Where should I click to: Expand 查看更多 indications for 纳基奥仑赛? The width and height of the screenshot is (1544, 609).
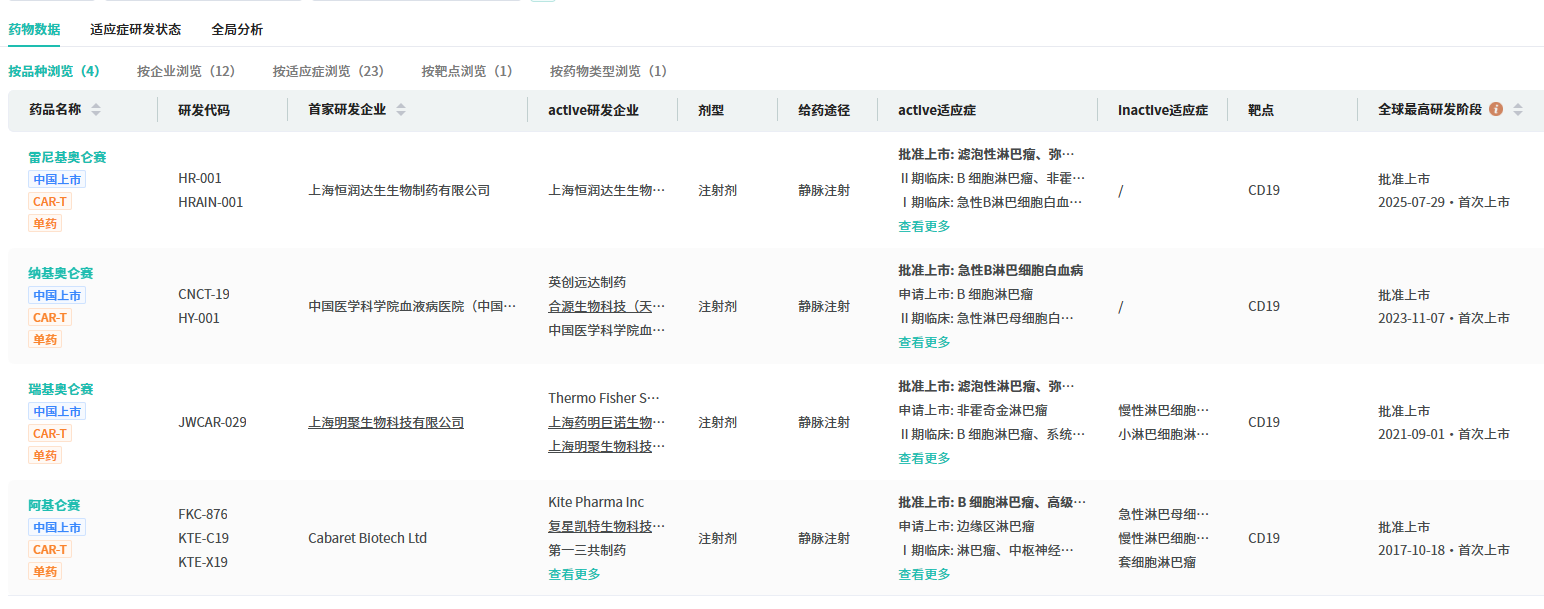(x=924, y=342)
